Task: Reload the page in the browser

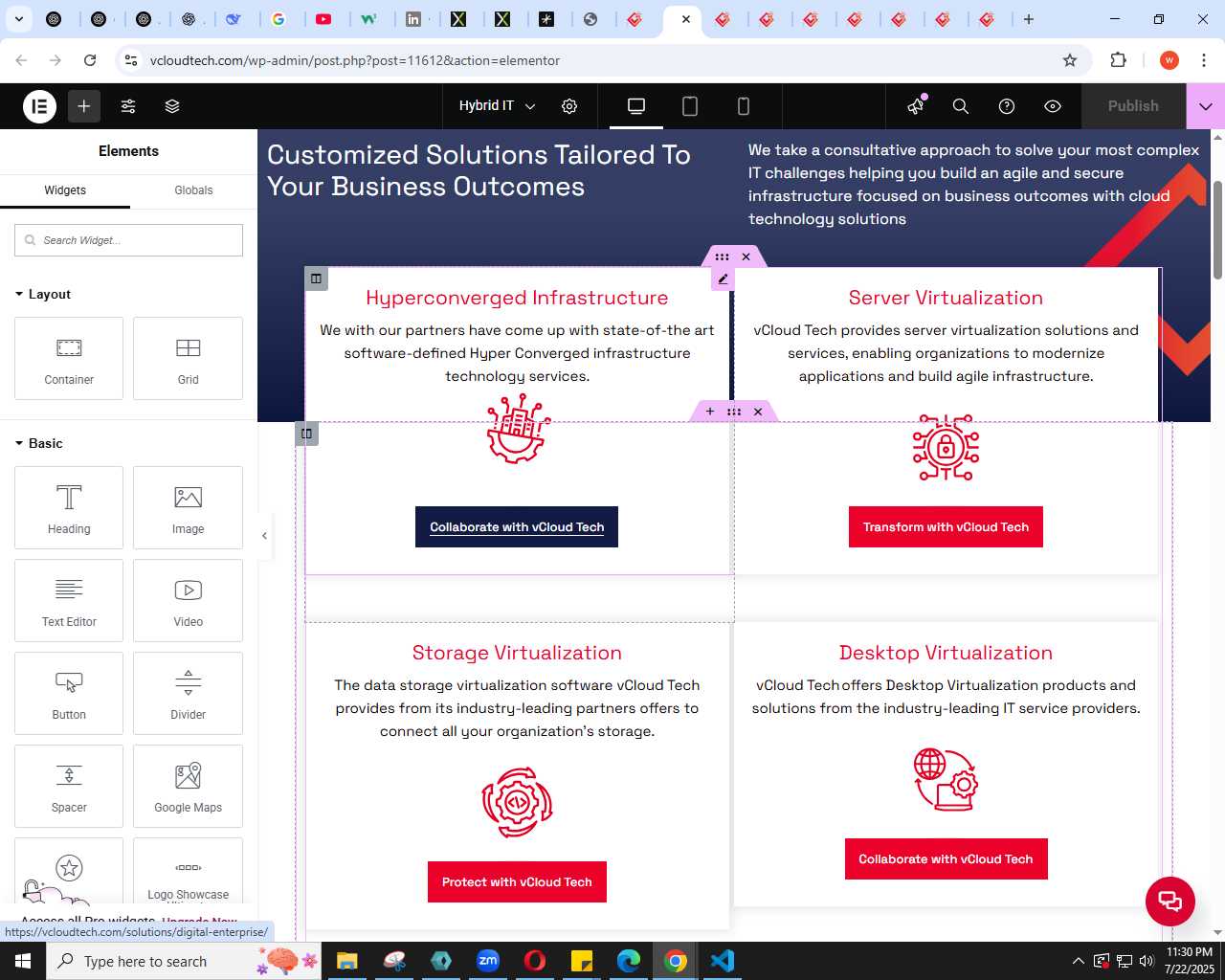Action: point(90,60)
